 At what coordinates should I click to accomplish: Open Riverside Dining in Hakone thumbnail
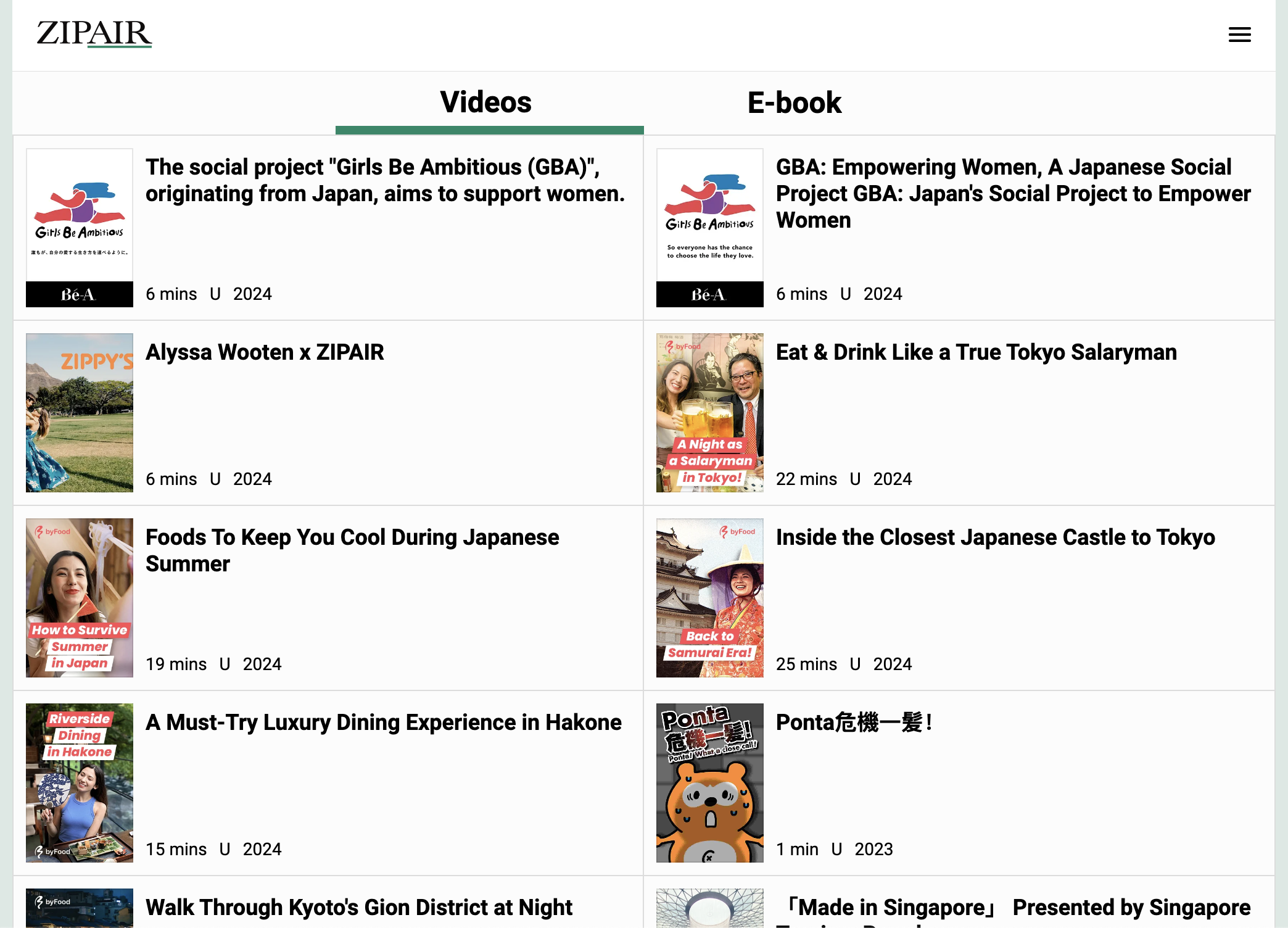point(80,783)
